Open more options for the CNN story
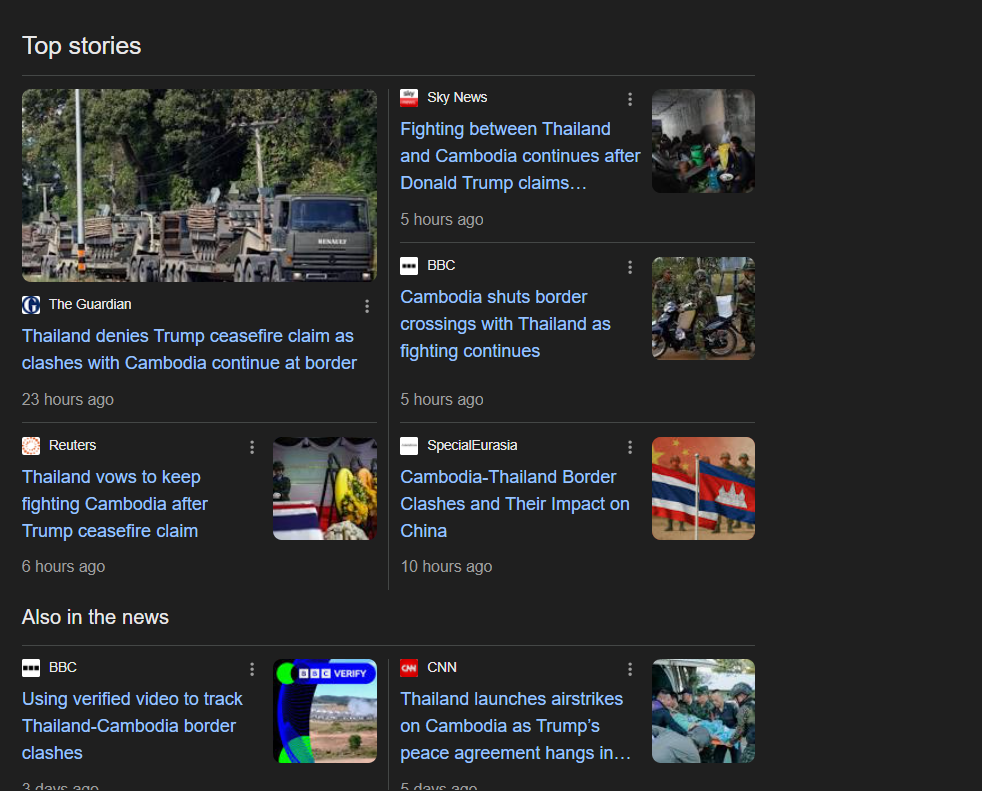 point(630,669)
